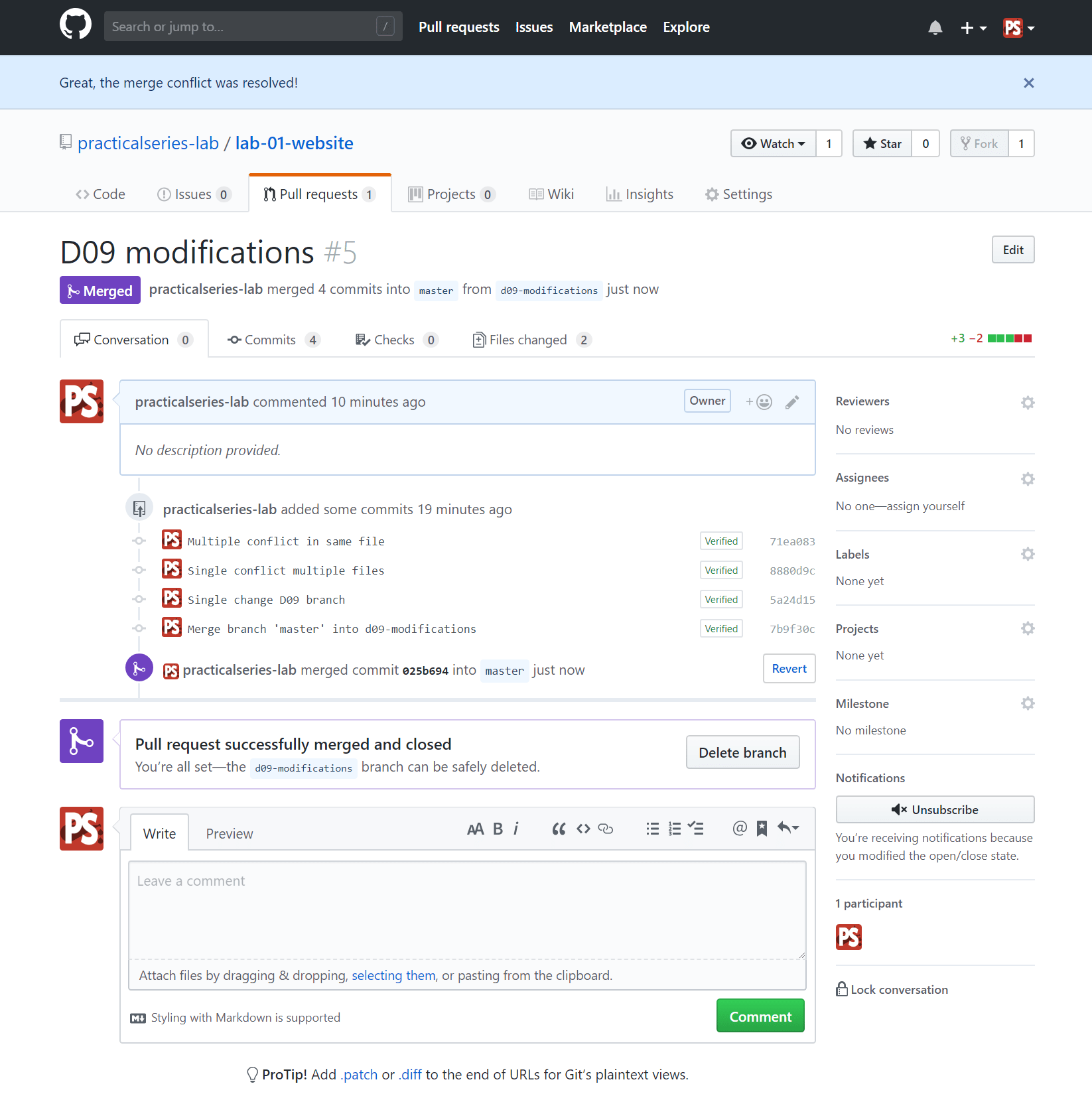This screenshot has height=1098, width=1092.
Task: Open the notifications bell
Action: coord(935,27)
